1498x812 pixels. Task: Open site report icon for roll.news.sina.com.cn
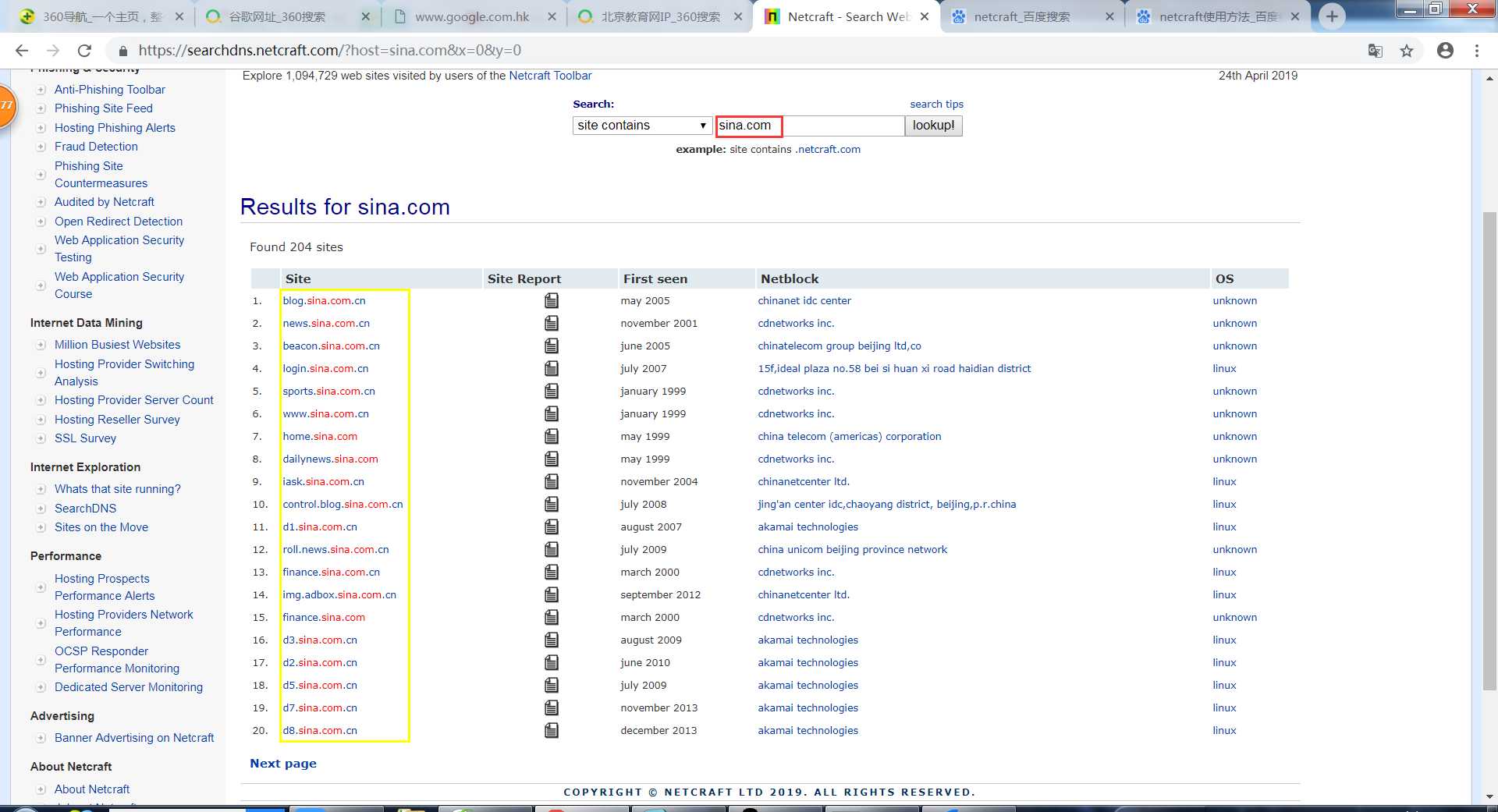552,549
